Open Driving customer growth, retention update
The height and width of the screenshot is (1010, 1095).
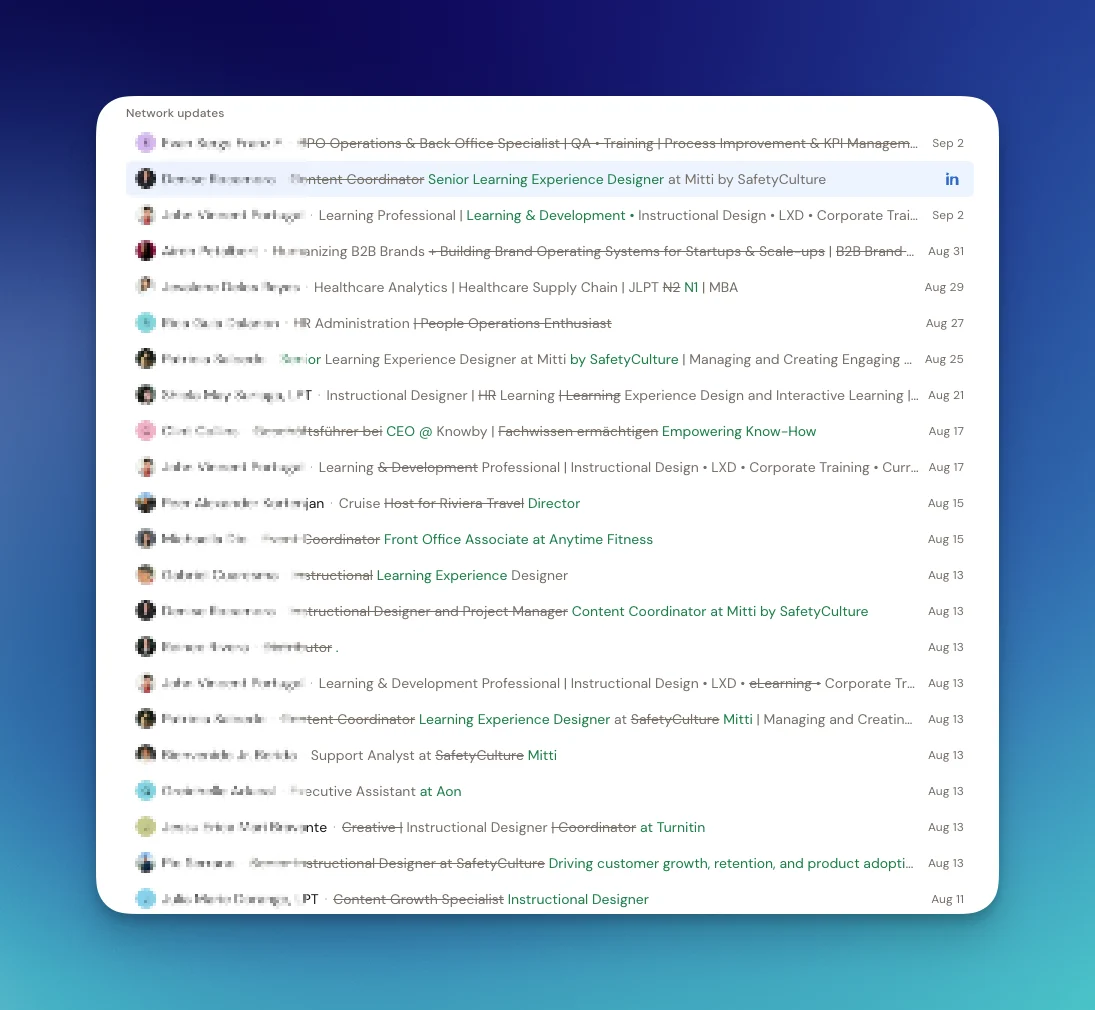(550, 863)
